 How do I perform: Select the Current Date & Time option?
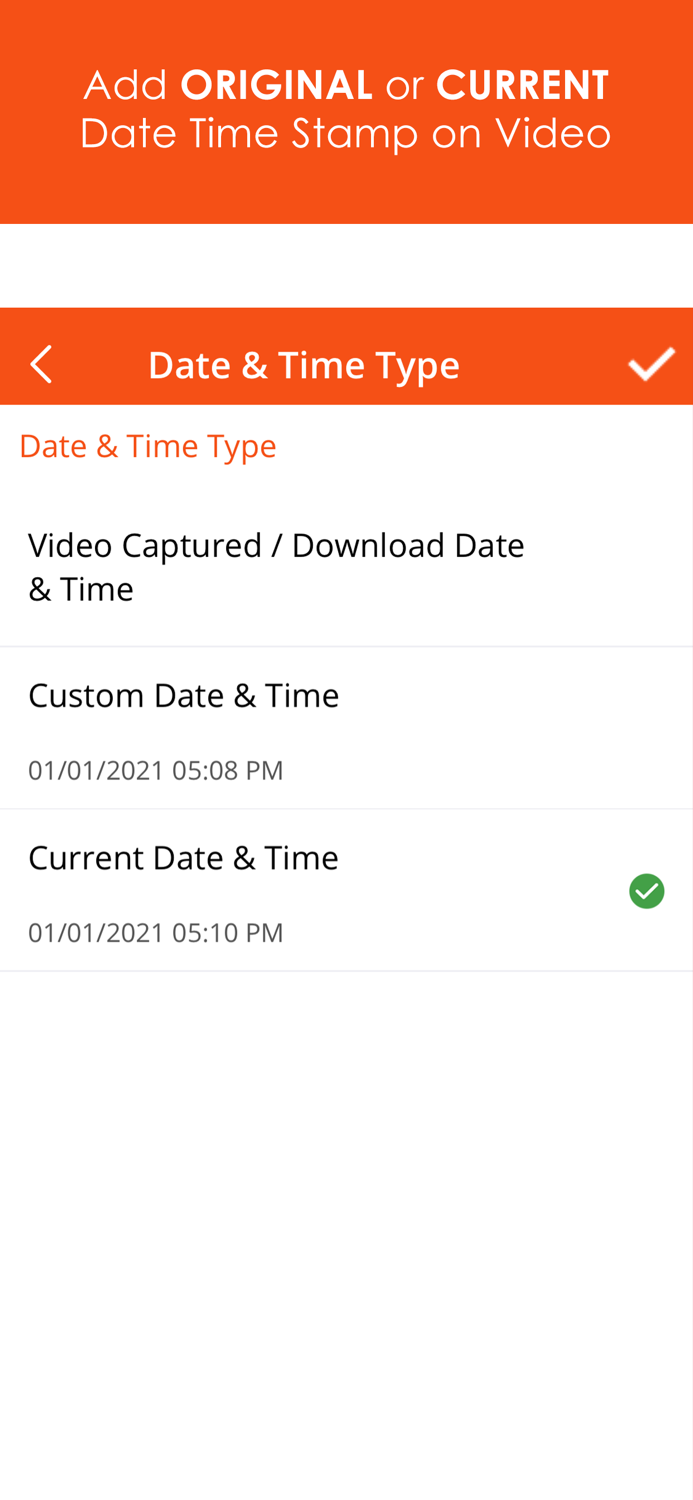183,855
